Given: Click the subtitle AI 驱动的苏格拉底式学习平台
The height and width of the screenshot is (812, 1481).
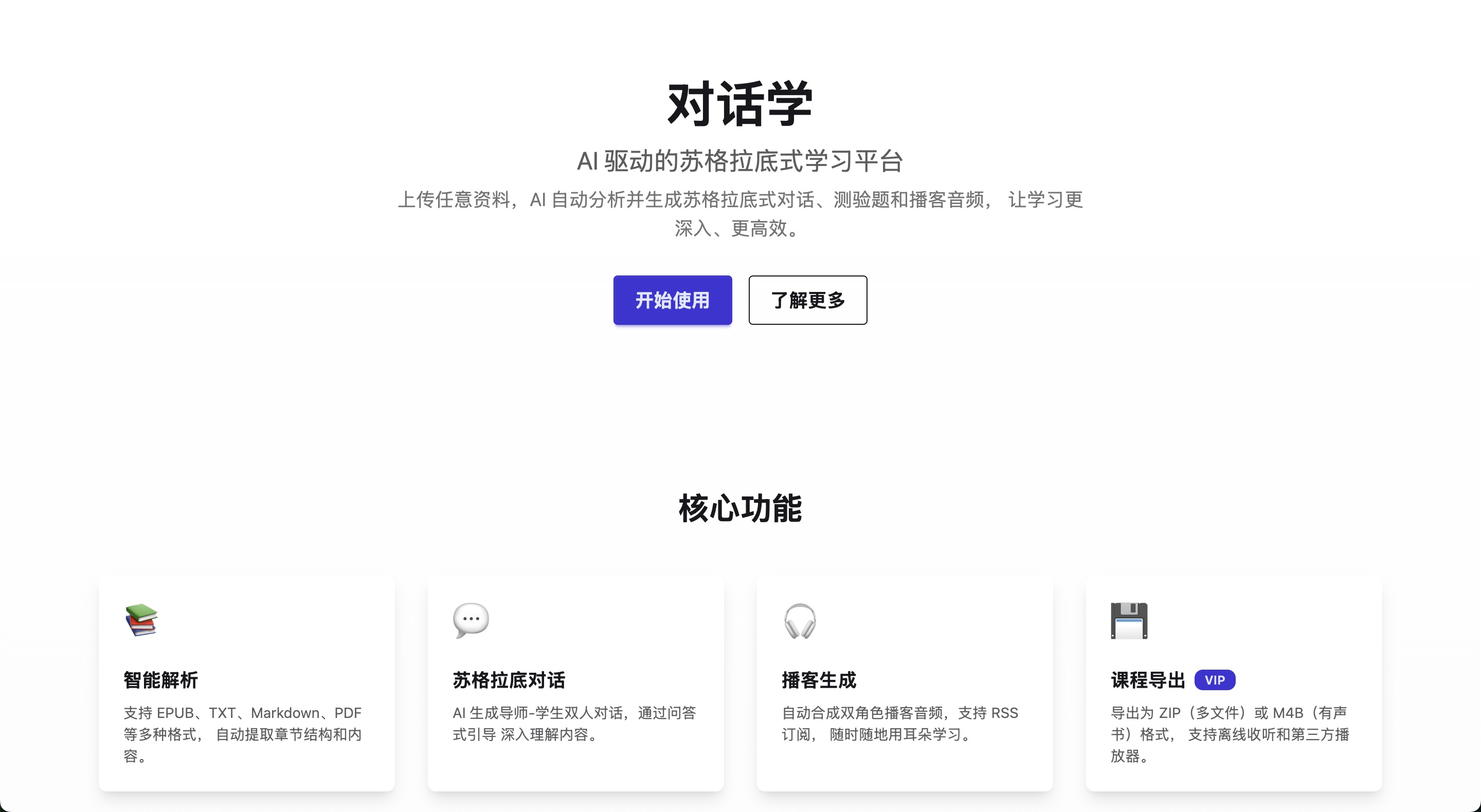Looking at the screenshot, I should tap(740, 161).
